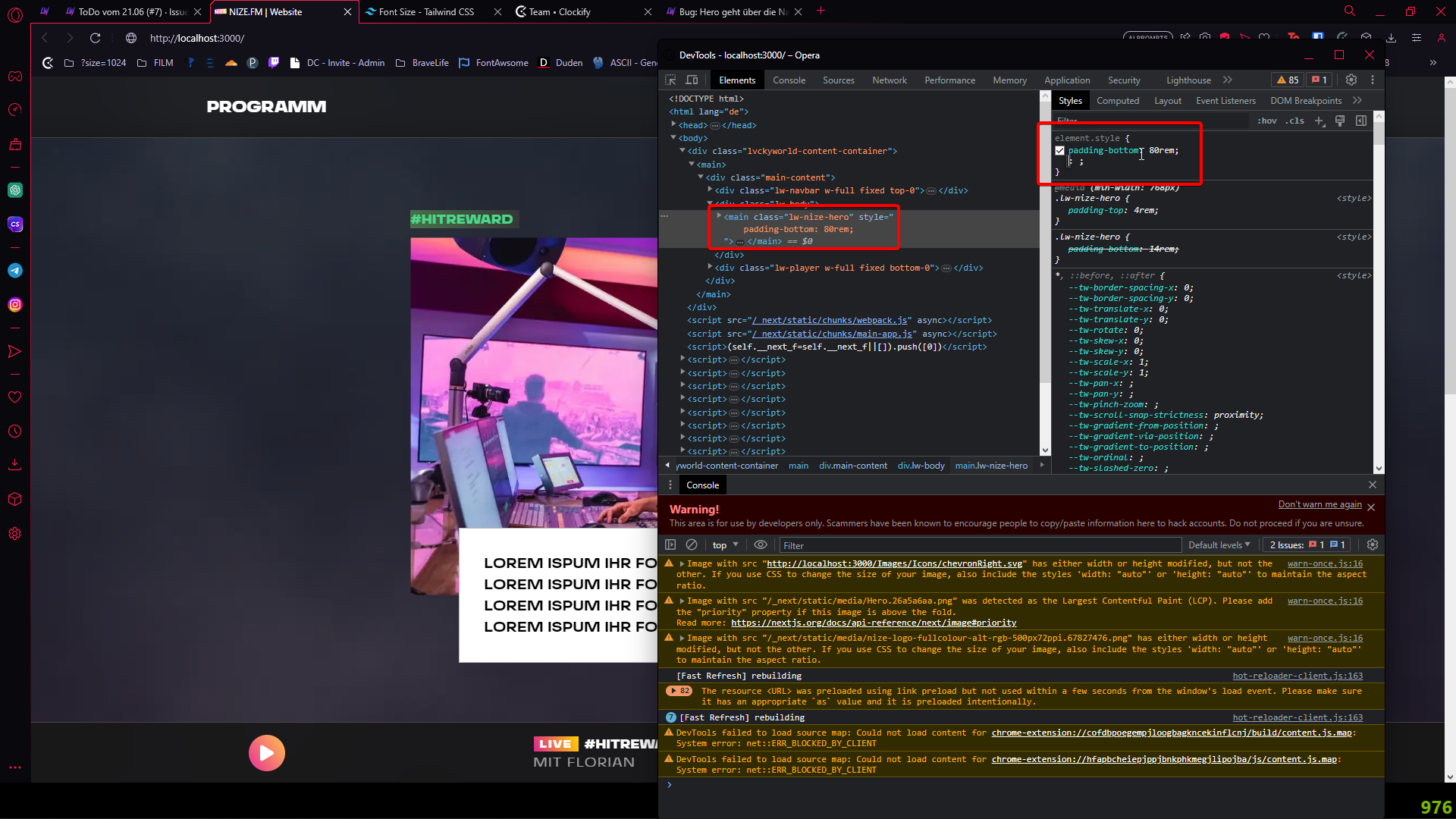1456x819 pixels.
Task: Open the Default levels dropdown
Action: [1219, 544]
